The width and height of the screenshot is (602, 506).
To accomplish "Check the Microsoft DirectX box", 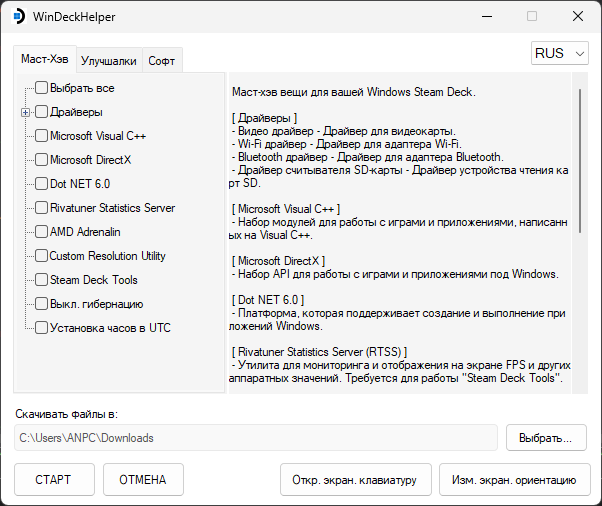I will click(41, 160).
